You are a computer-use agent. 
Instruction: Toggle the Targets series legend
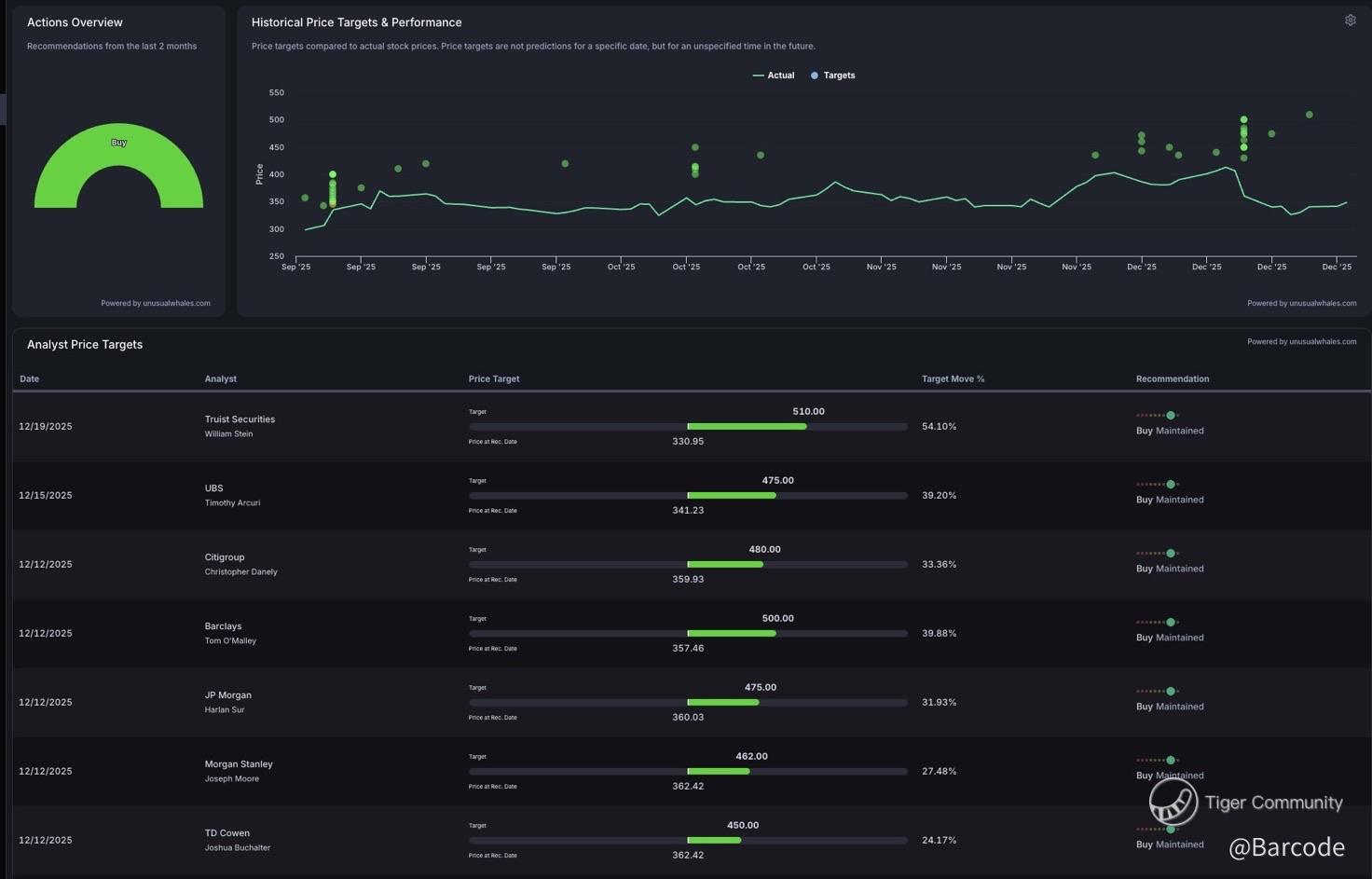point(833,76)
